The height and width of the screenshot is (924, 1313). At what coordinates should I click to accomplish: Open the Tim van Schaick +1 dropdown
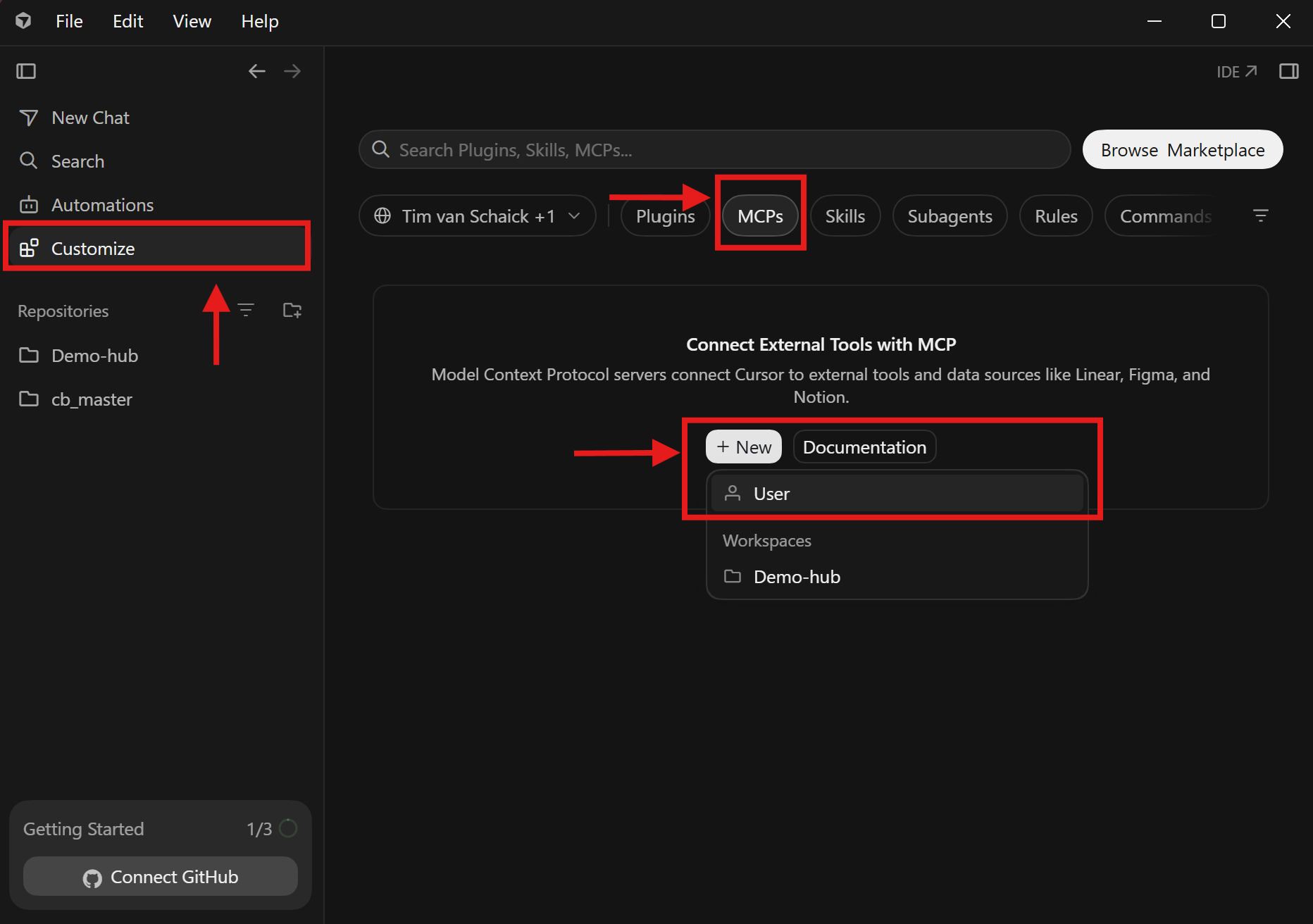click(478, 216)
